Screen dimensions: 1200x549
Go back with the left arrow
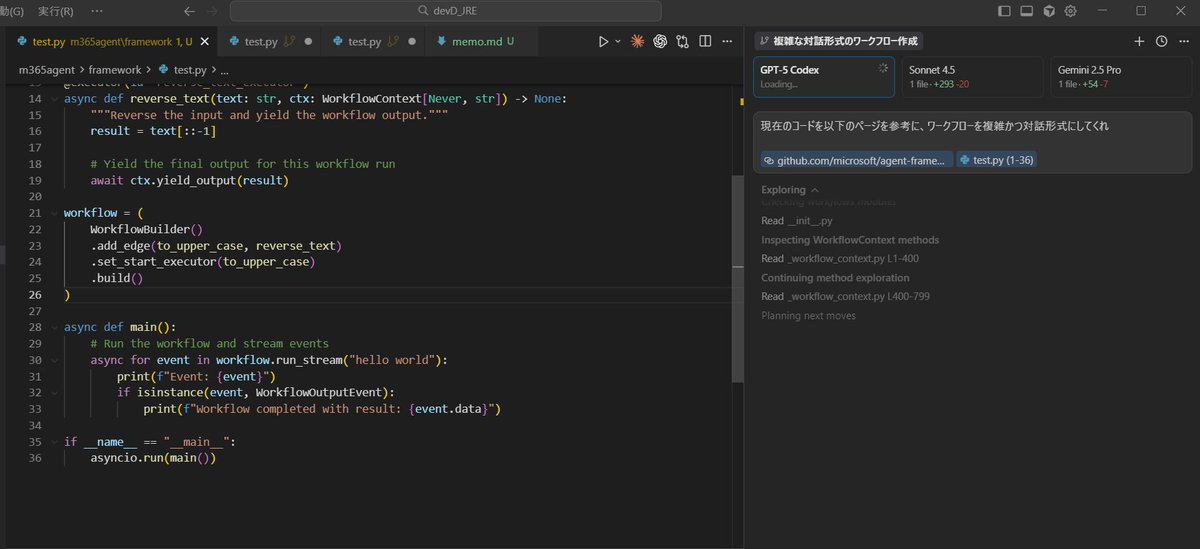coord(190,11)
